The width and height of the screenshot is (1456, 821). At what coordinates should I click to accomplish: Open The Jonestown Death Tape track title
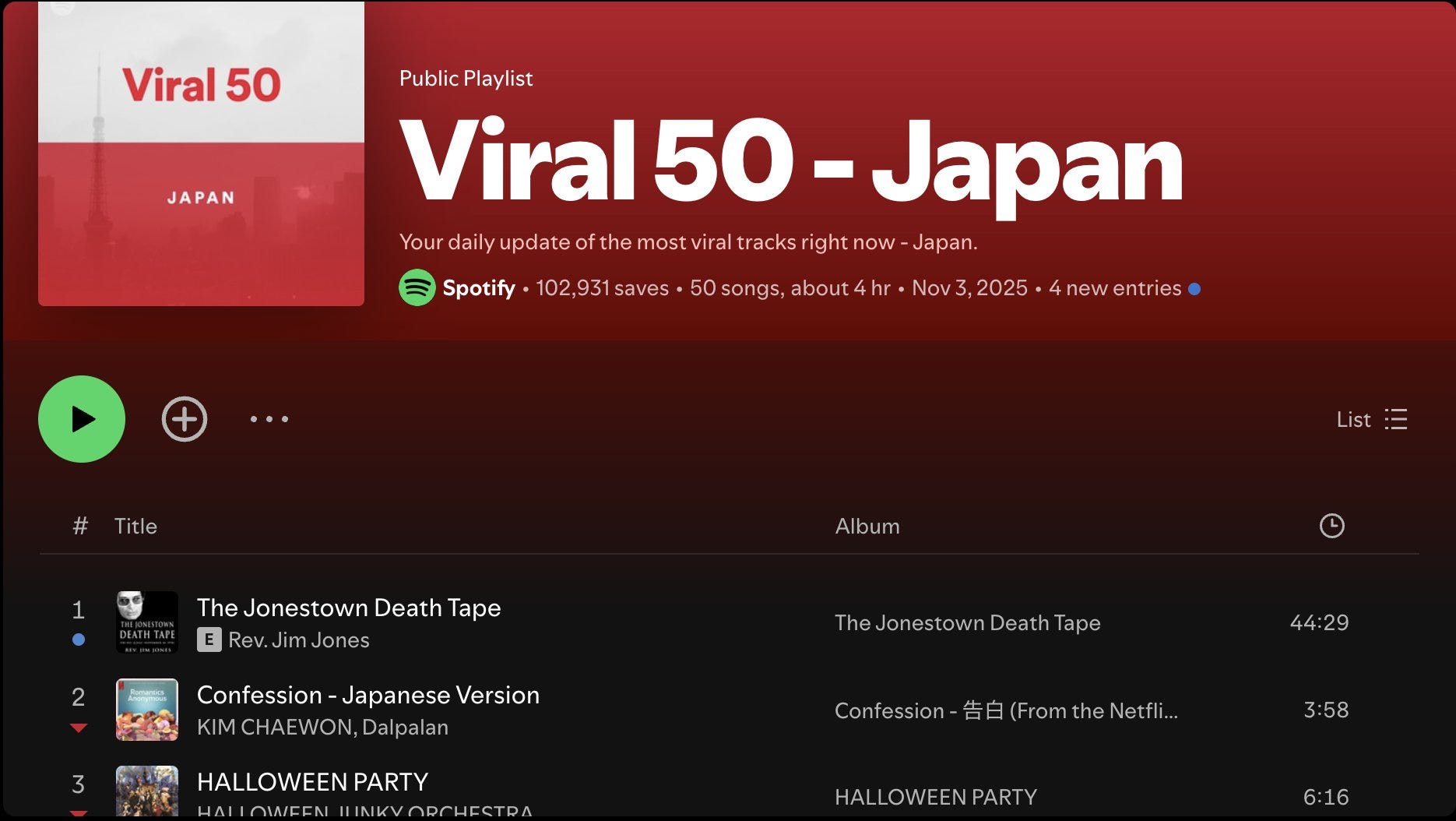point(349,608)
